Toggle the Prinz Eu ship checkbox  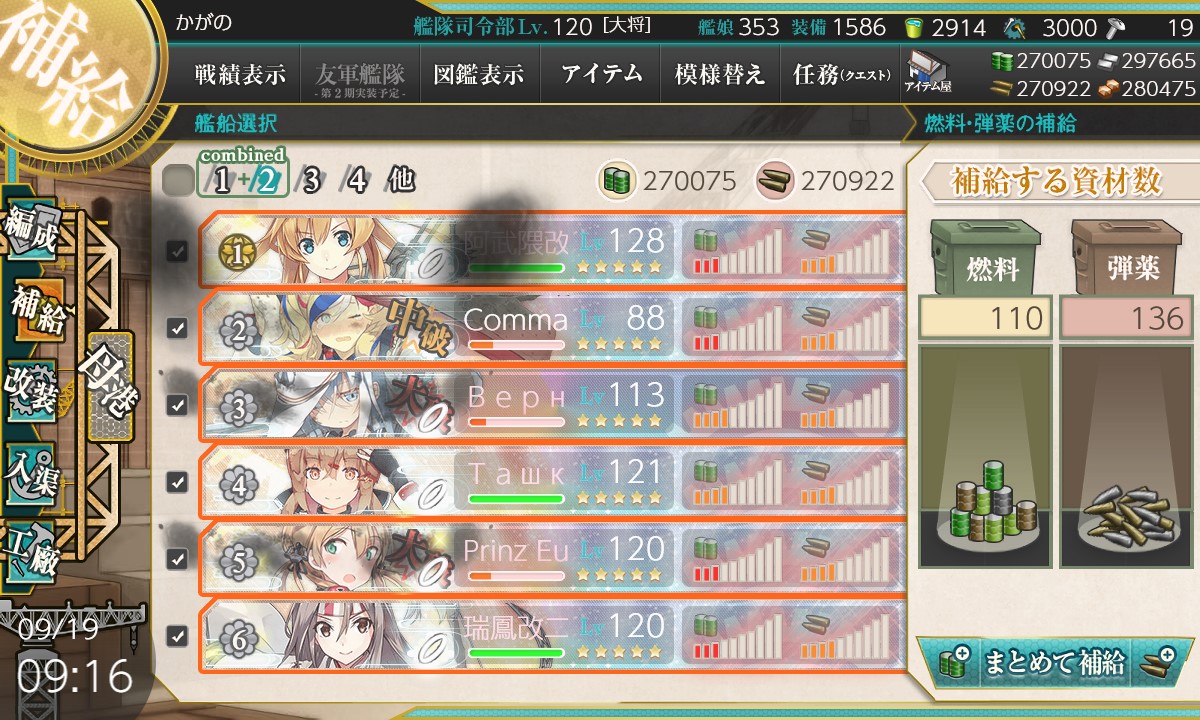pos(177,558)
